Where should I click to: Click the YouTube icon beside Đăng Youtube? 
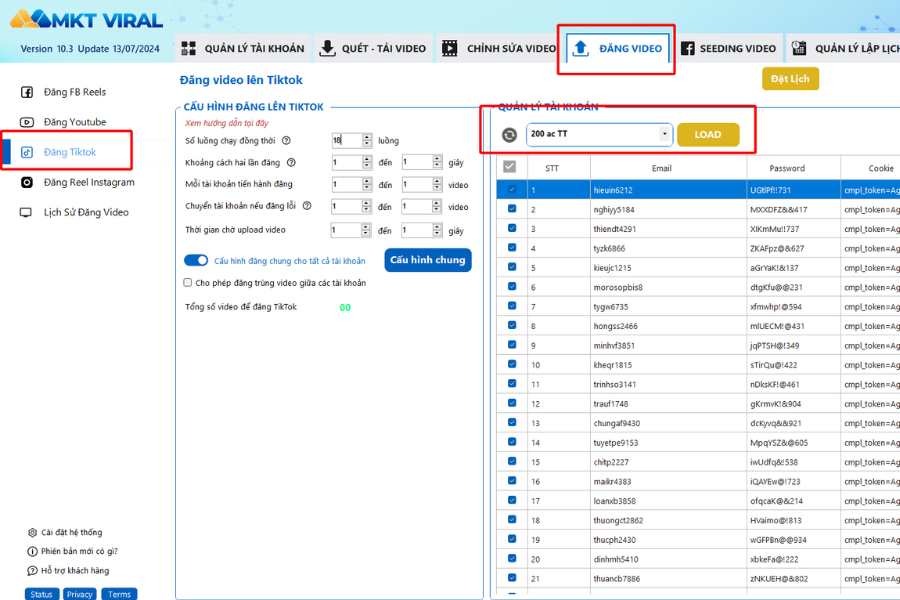pos(27,122)
